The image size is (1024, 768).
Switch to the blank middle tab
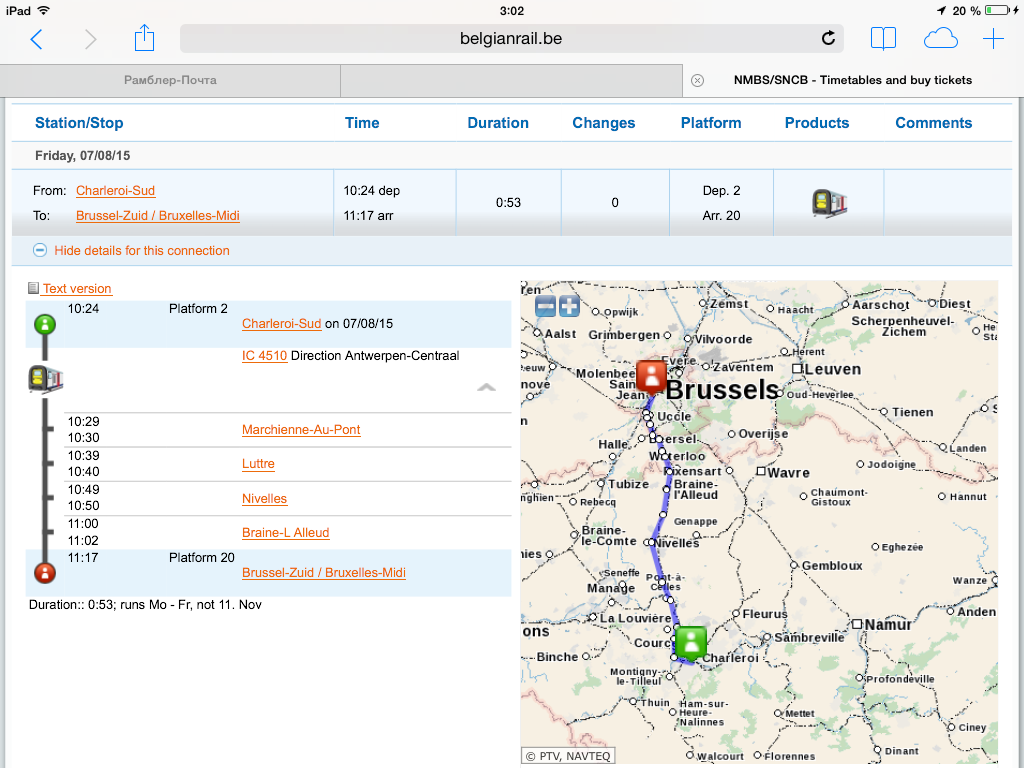point(511,80)
